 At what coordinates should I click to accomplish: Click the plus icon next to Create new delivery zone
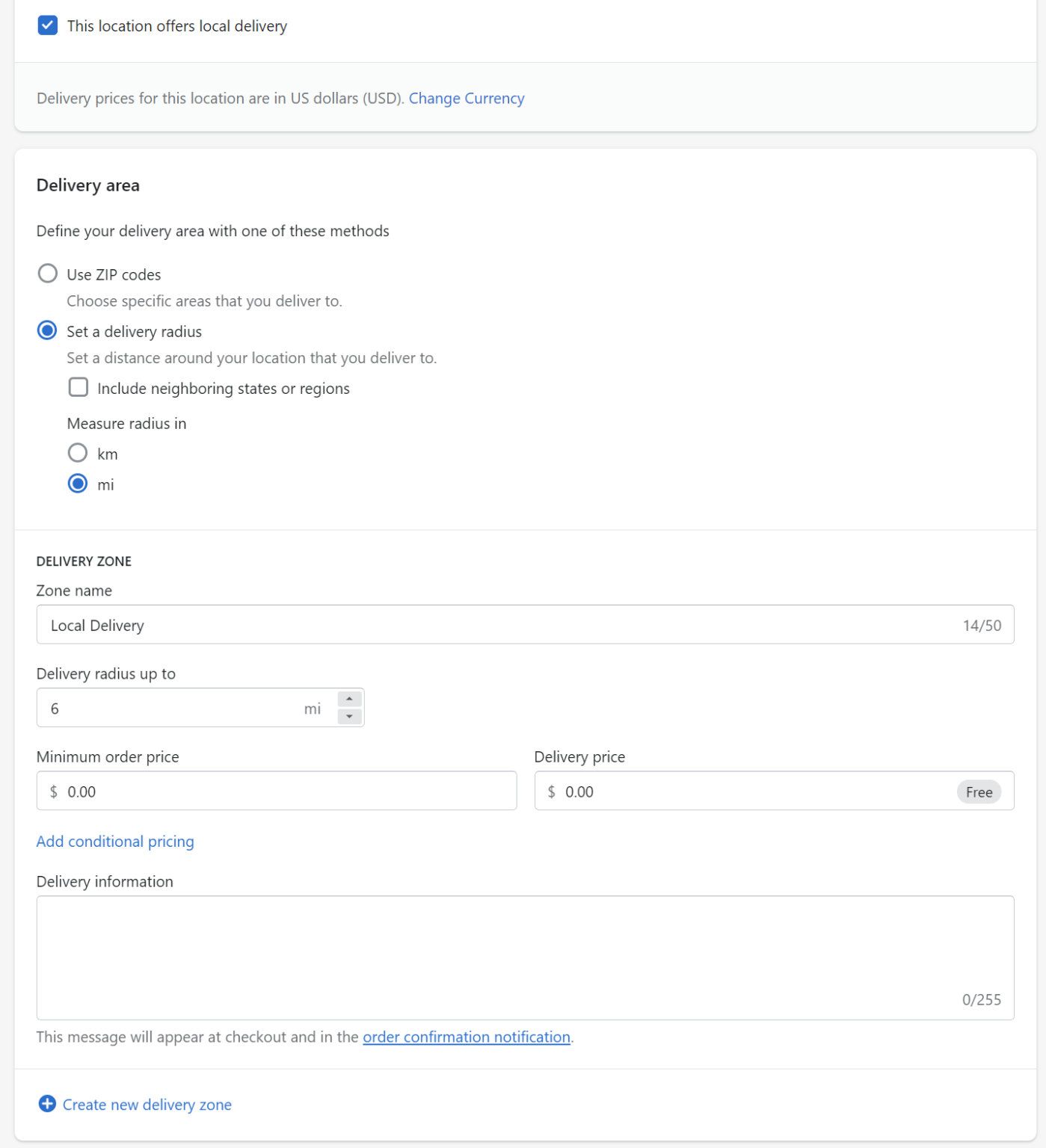point(47,1104)
